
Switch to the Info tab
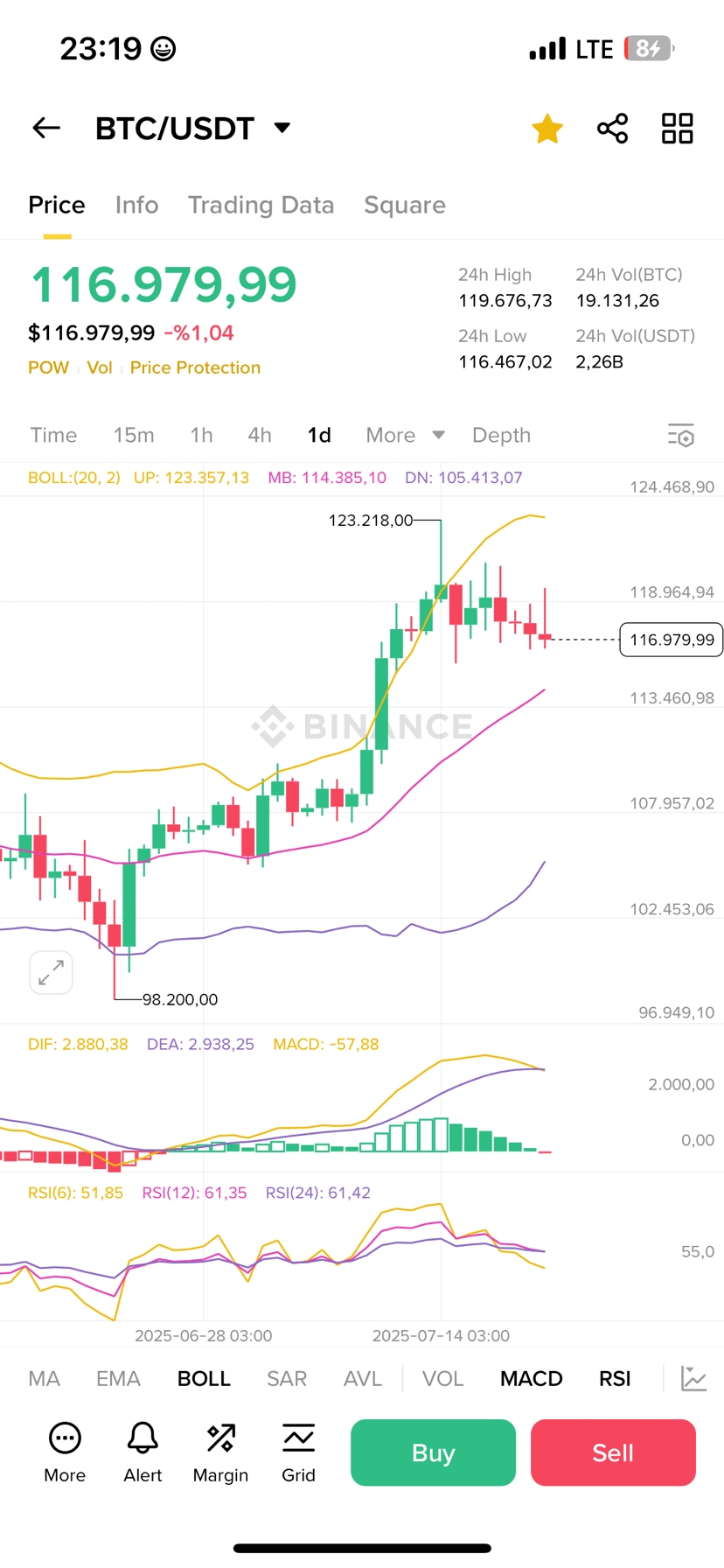pyautogui.click(x=137, y=205)
